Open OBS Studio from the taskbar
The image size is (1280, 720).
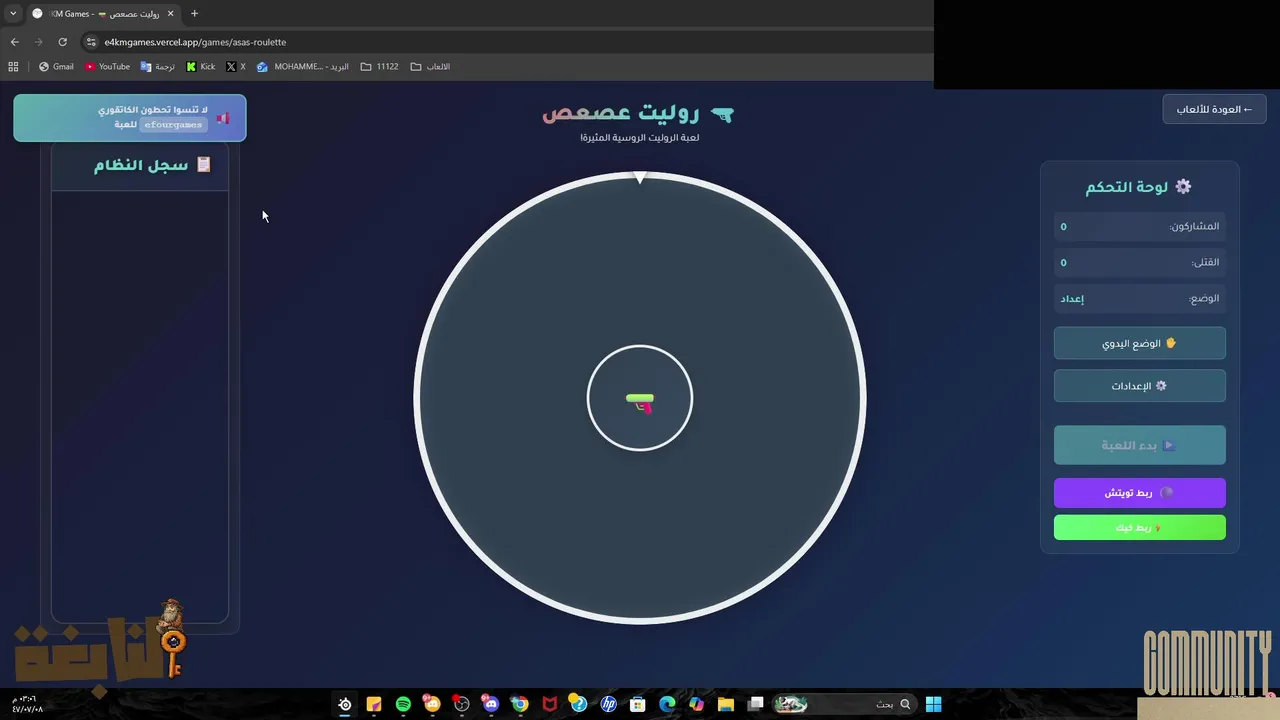pos(461,704)
